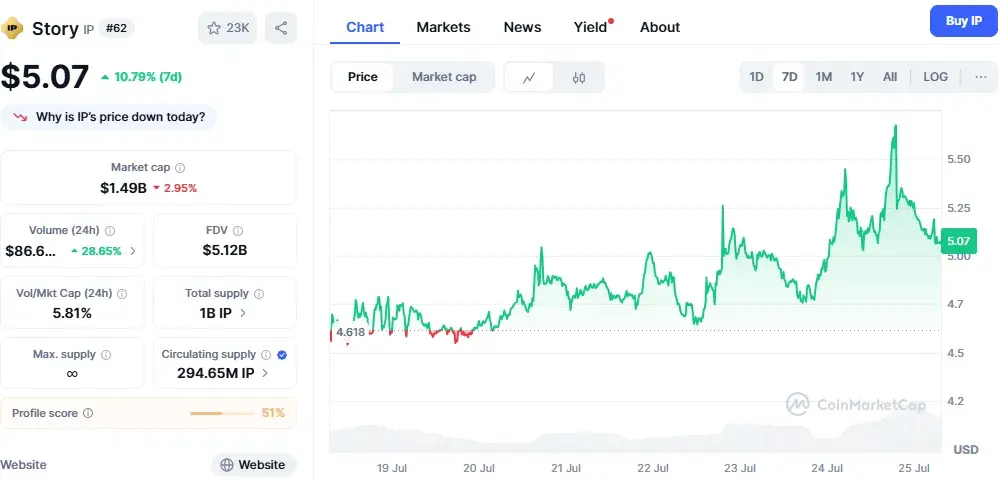Viewport: 1001px width, 481px height.
Task: Click the $5.12B FDV value
Action: tap(225, 250)
